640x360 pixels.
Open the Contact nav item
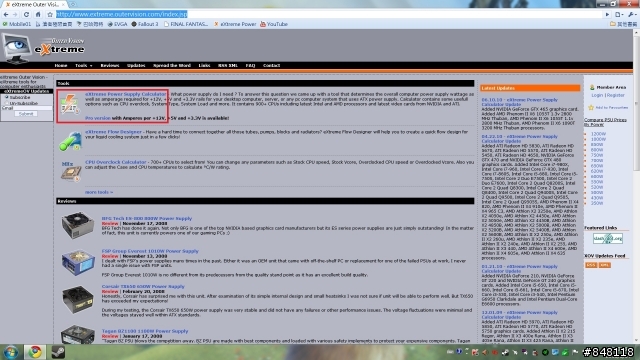click(271, 65)
